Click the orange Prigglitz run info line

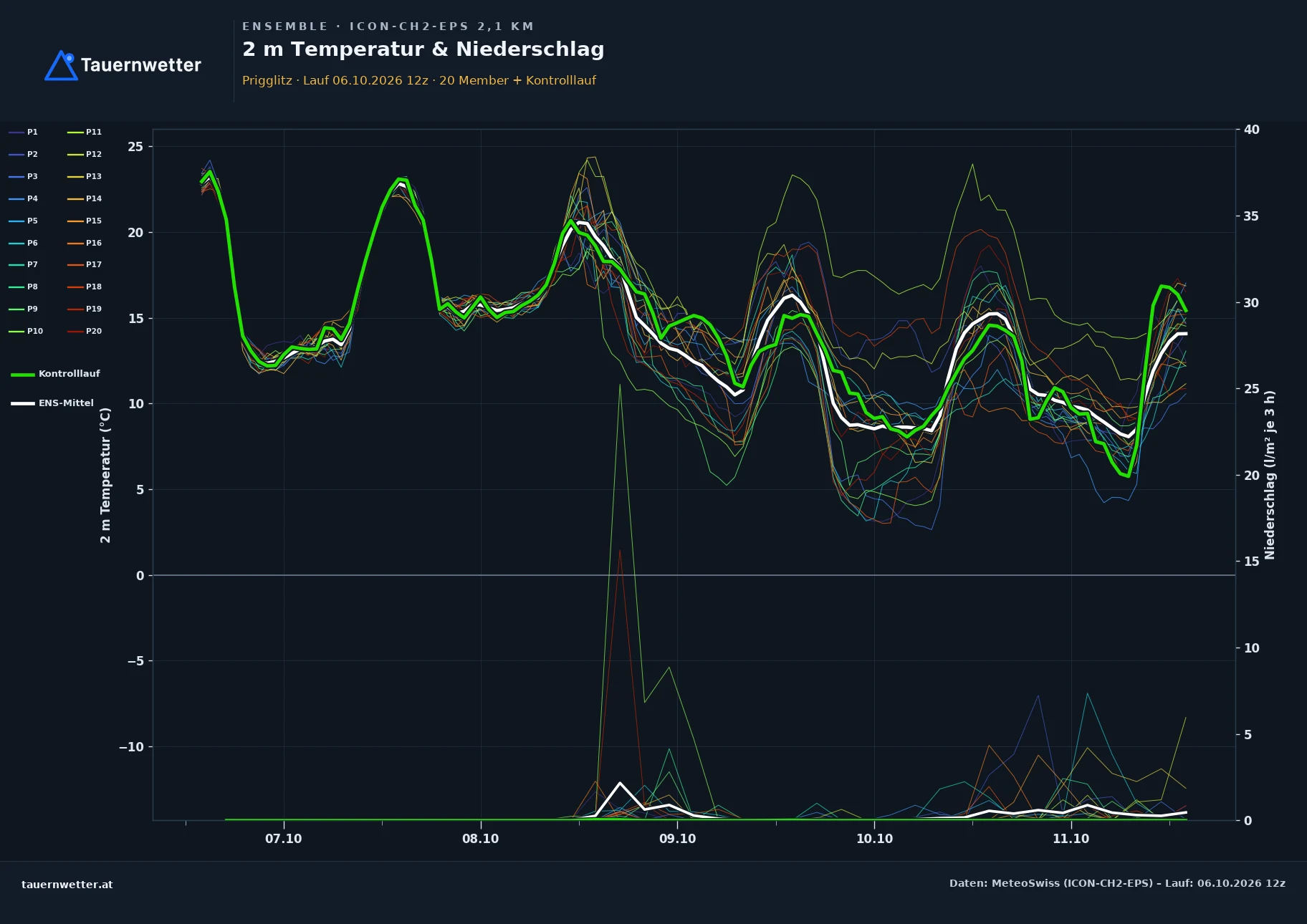[x=419, y=80]
